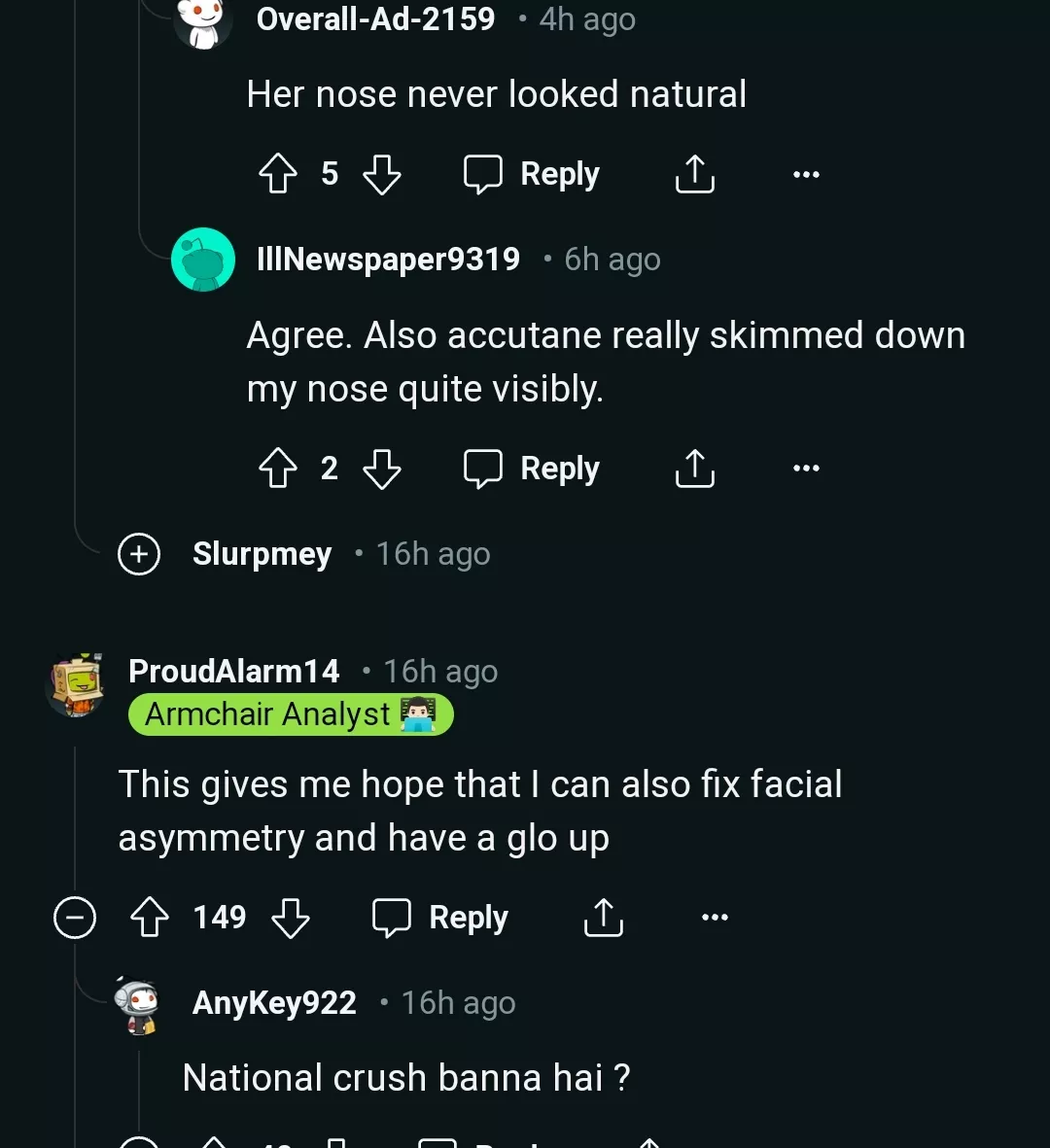Reply to IllNewspaper9319's comment

(x=532, y=469)
